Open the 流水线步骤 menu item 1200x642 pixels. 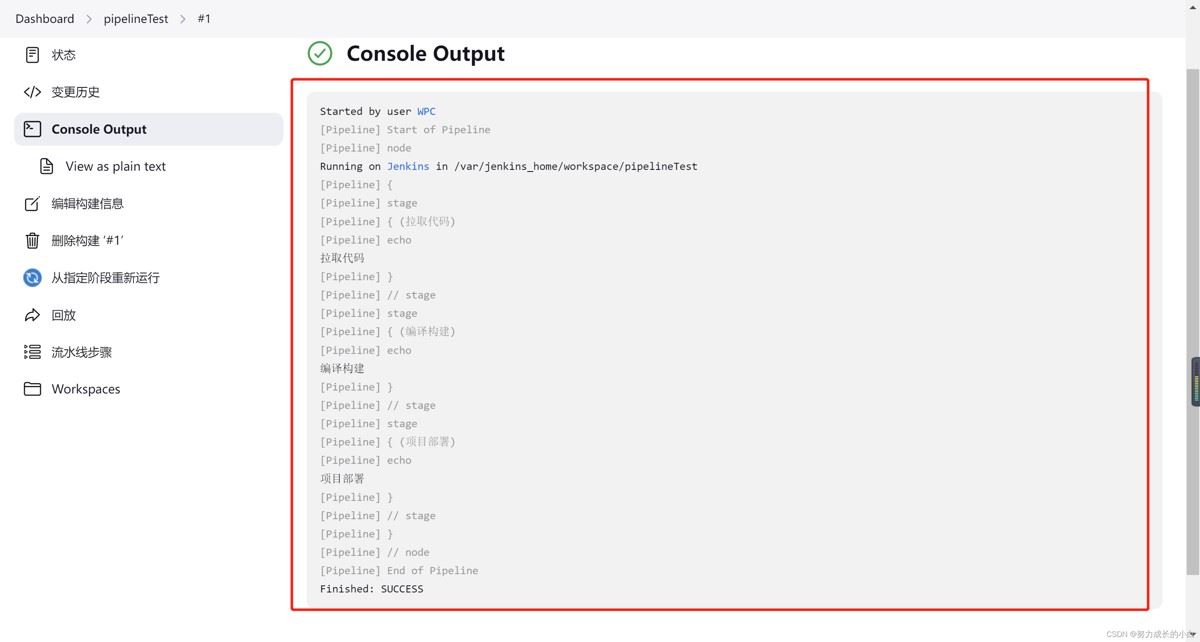tap(82, 352)
